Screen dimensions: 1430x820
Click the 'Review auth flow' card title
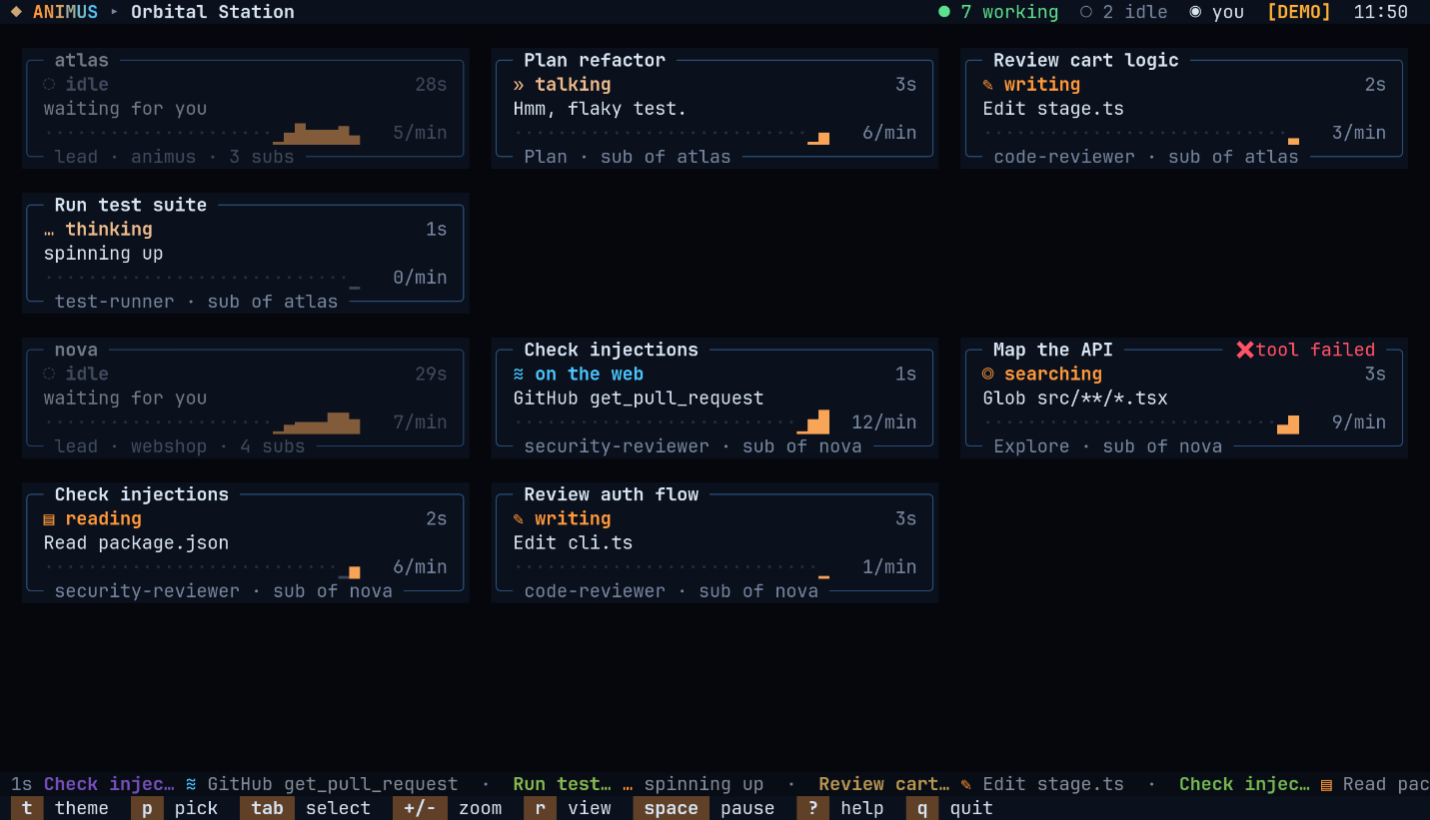(x=611, y=494)
